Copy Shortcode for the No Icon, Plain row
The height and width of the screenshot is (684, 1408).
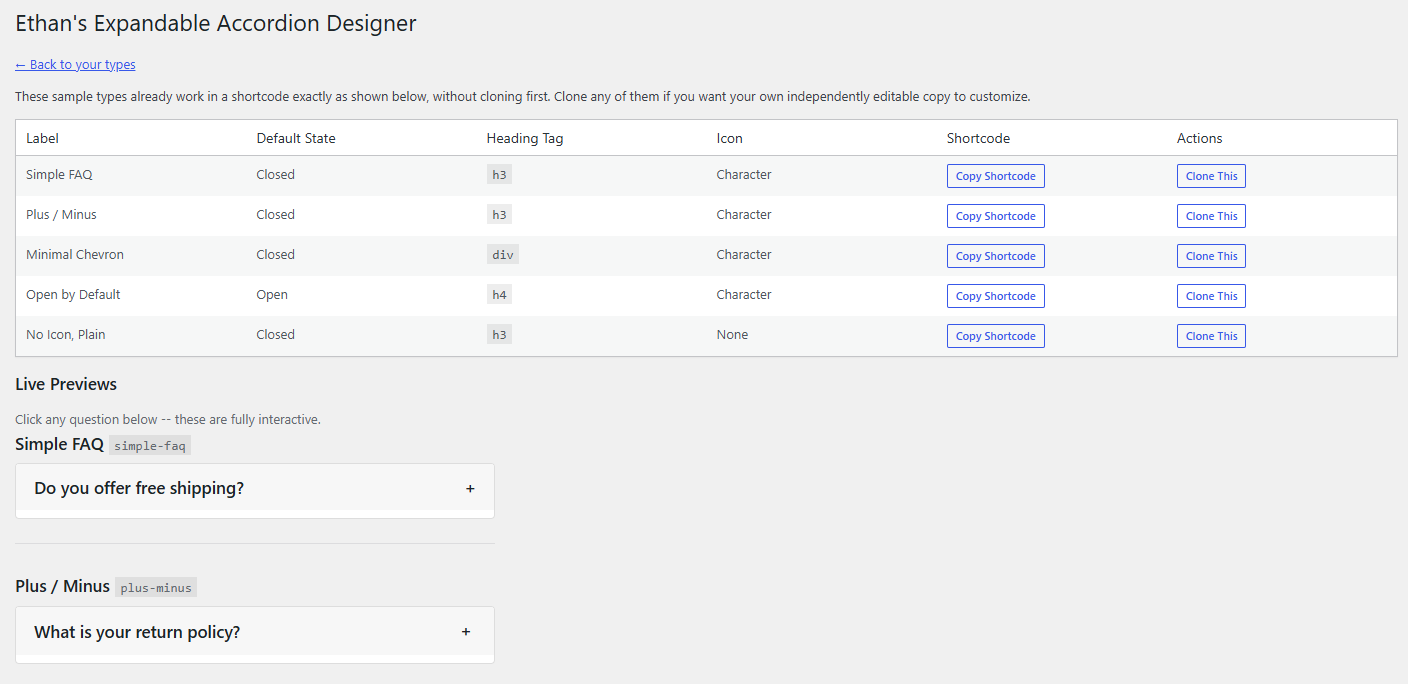(996, 336)
